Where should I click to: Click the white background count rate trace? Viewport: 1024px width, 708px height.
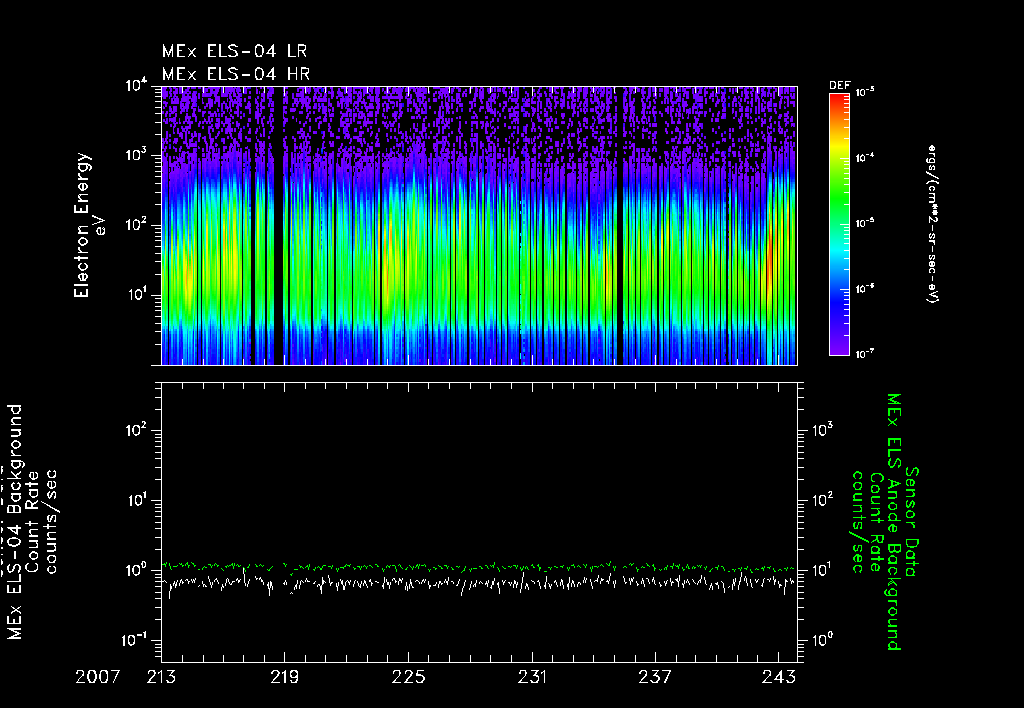coord(479,582)
